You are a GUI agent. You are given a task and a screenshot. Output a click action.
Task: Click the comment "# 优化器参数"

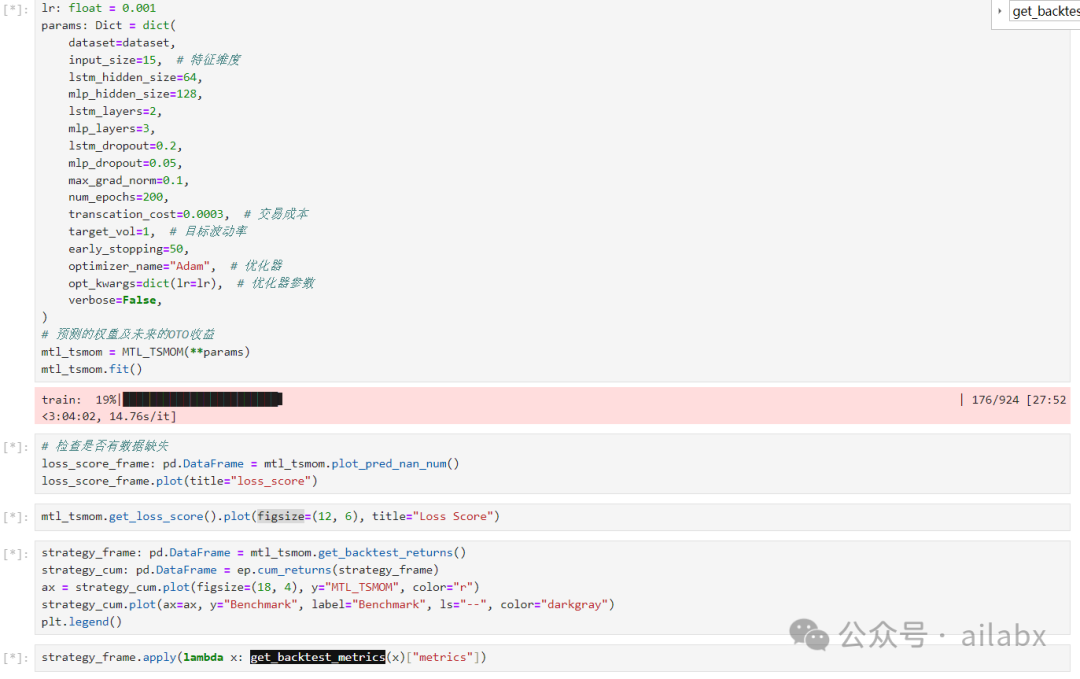(276, 284)
